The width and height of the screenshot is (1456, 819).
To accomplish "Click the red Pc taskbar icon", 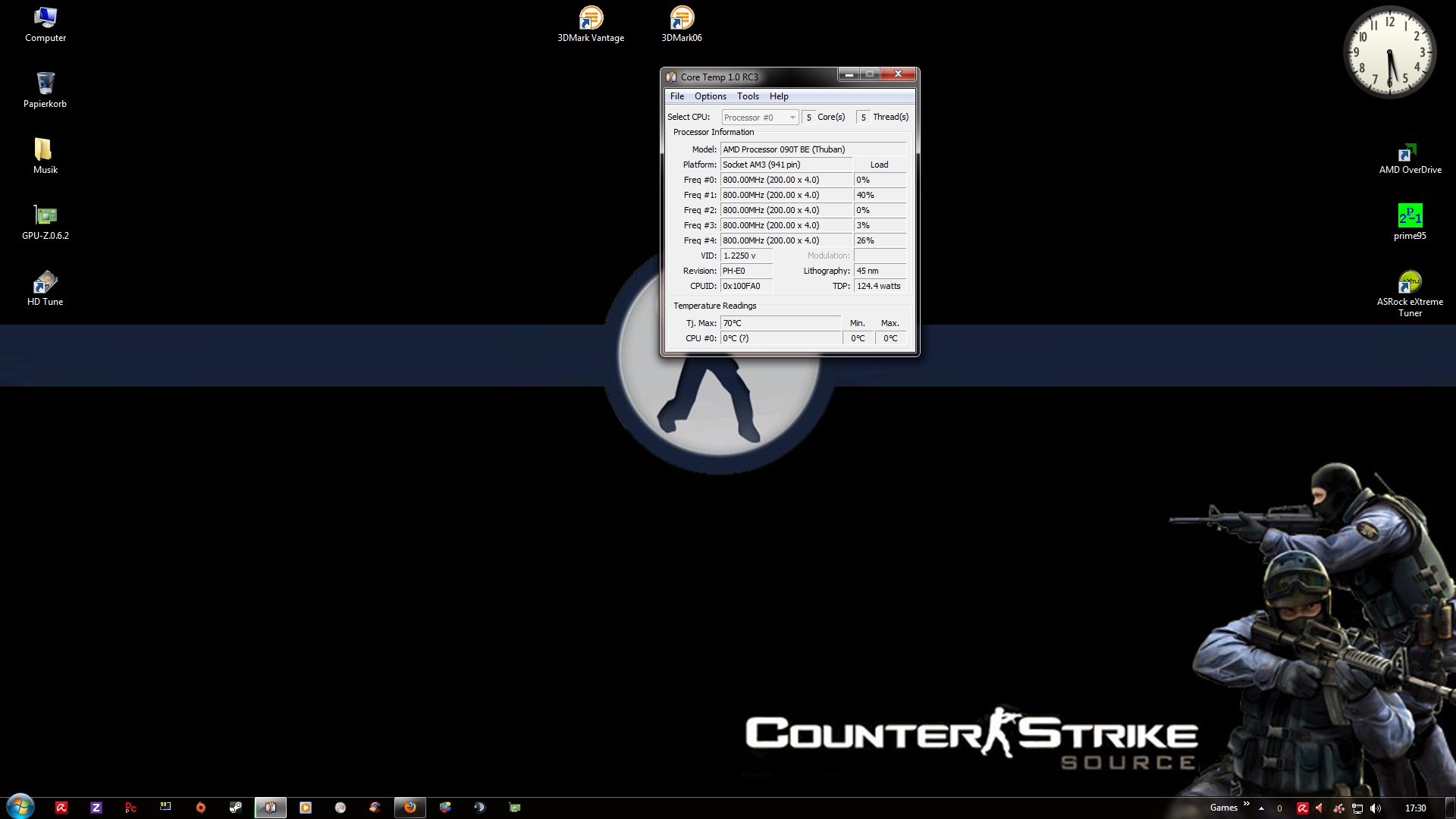I will 130,808.
